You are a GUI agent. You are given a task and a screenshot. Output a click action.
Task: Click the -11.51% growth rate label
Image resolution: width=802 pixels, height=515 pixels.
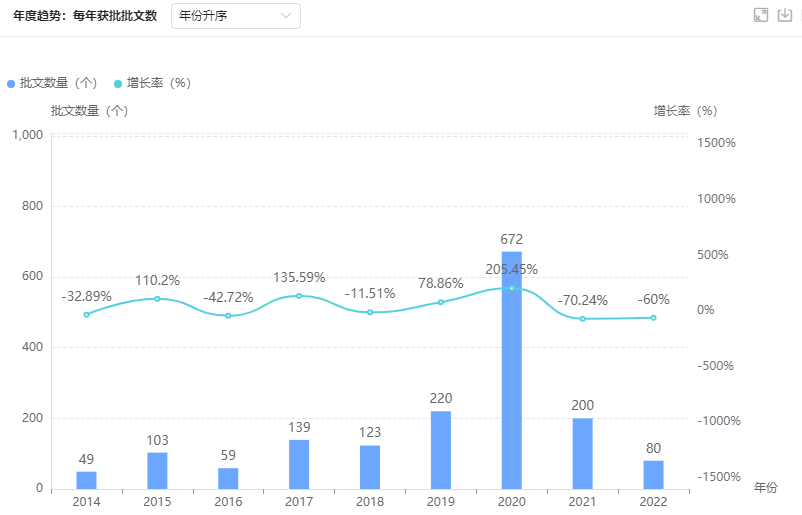370,294
